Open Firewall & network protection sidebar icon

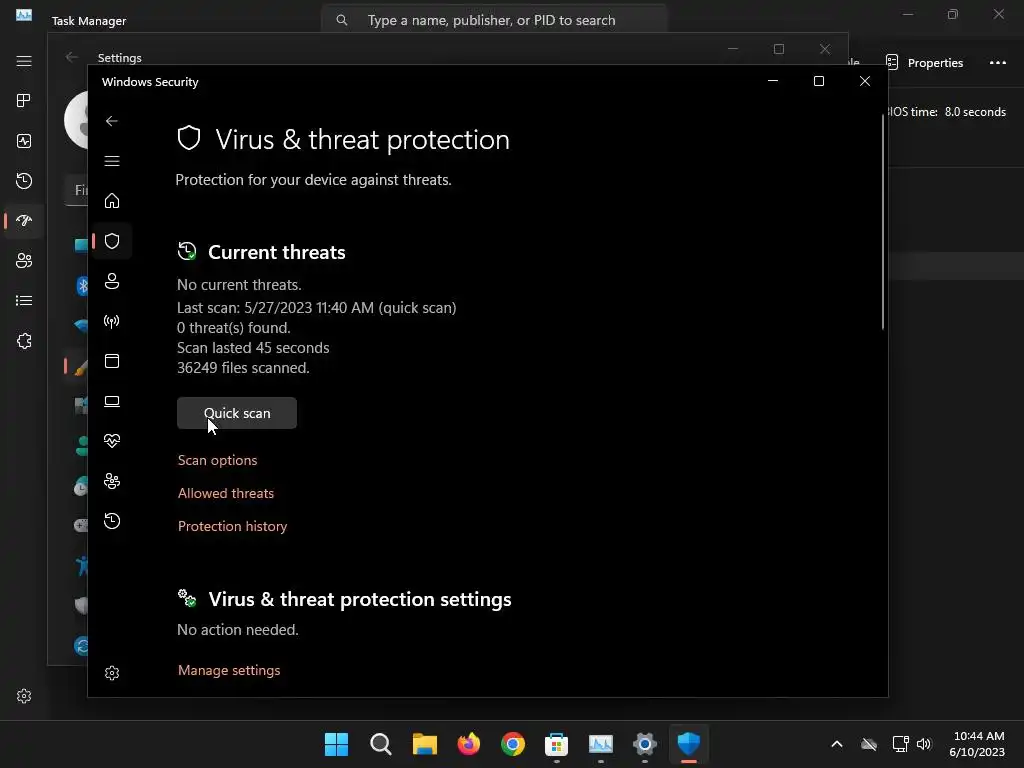(112, 321)
